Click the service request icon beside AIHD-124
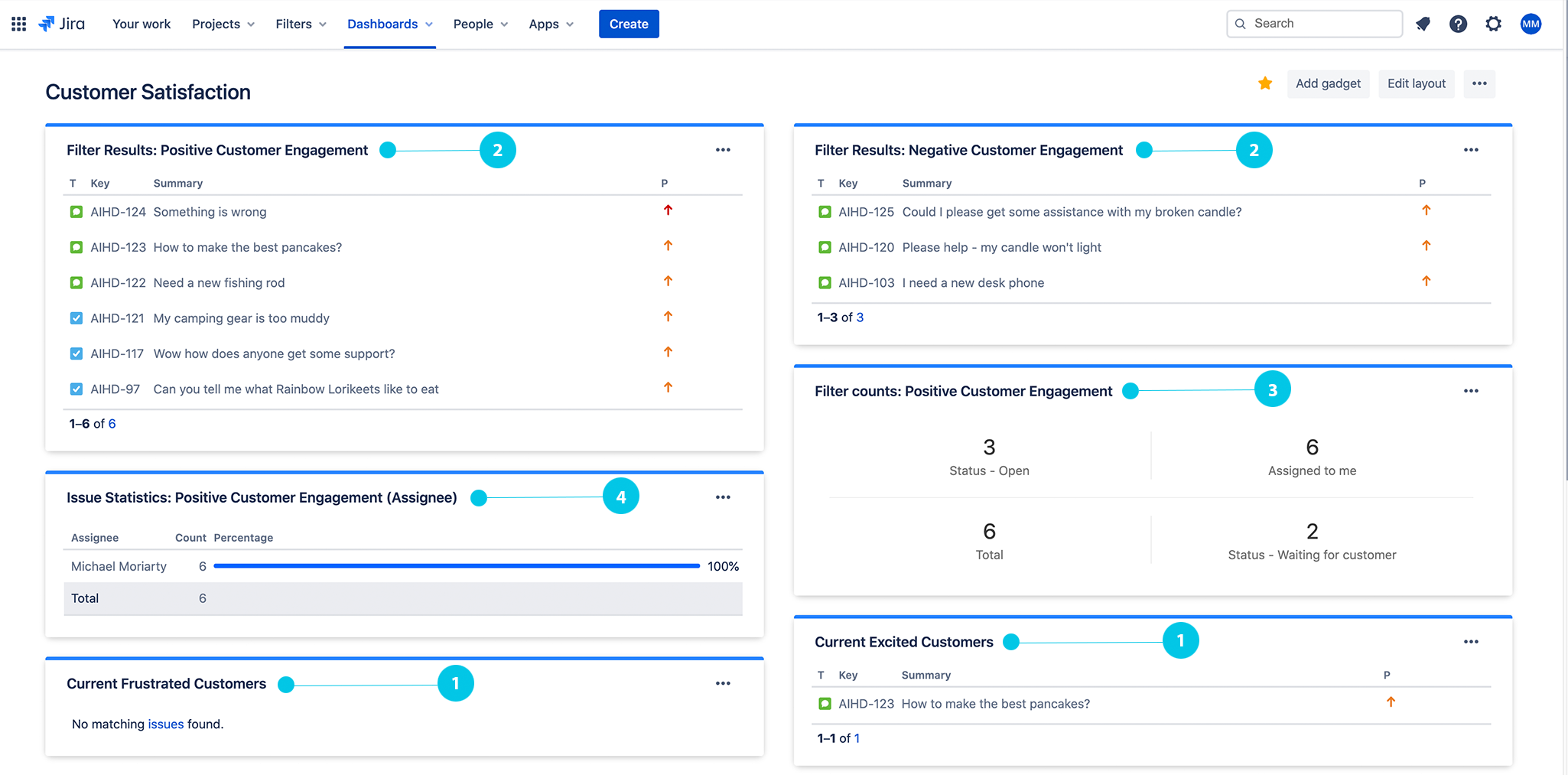 coord(76,212)
